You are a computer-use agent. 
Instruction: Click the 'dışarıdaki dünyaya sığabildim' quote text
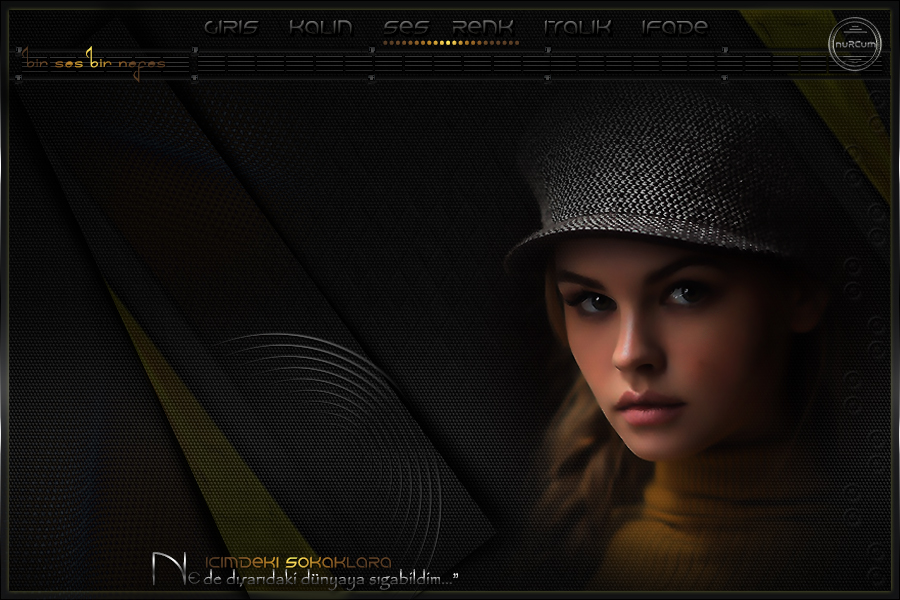pos(330,579)
